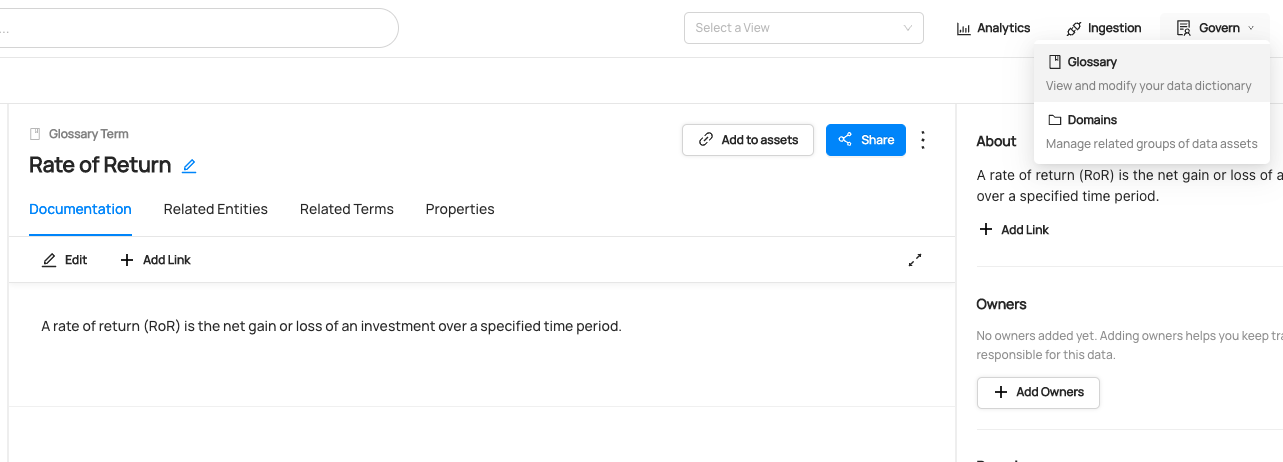Image resolution: width=1283 pixels, height=462 pixels.
Task: Click Edit in the documentation toolbar
Action: [65, 260]
